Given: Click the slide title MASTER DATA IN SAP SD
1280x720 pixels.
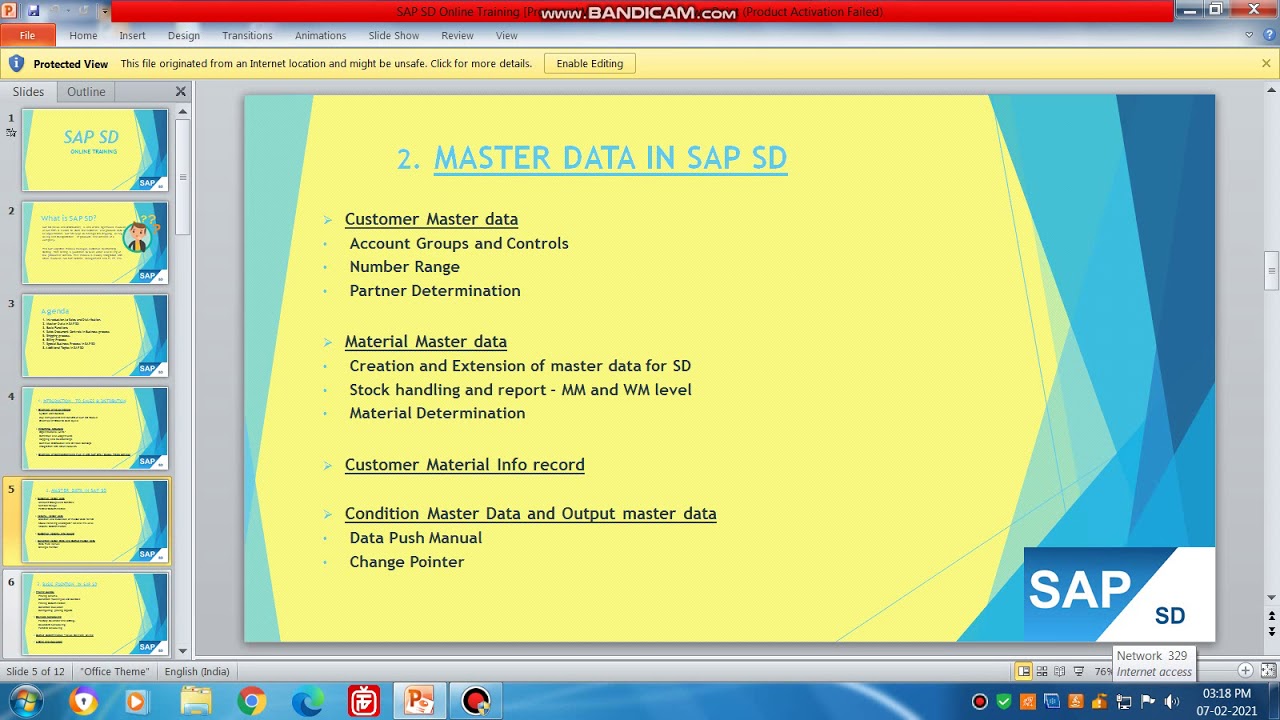Looking at the screenshot, I should coord(610,158).
